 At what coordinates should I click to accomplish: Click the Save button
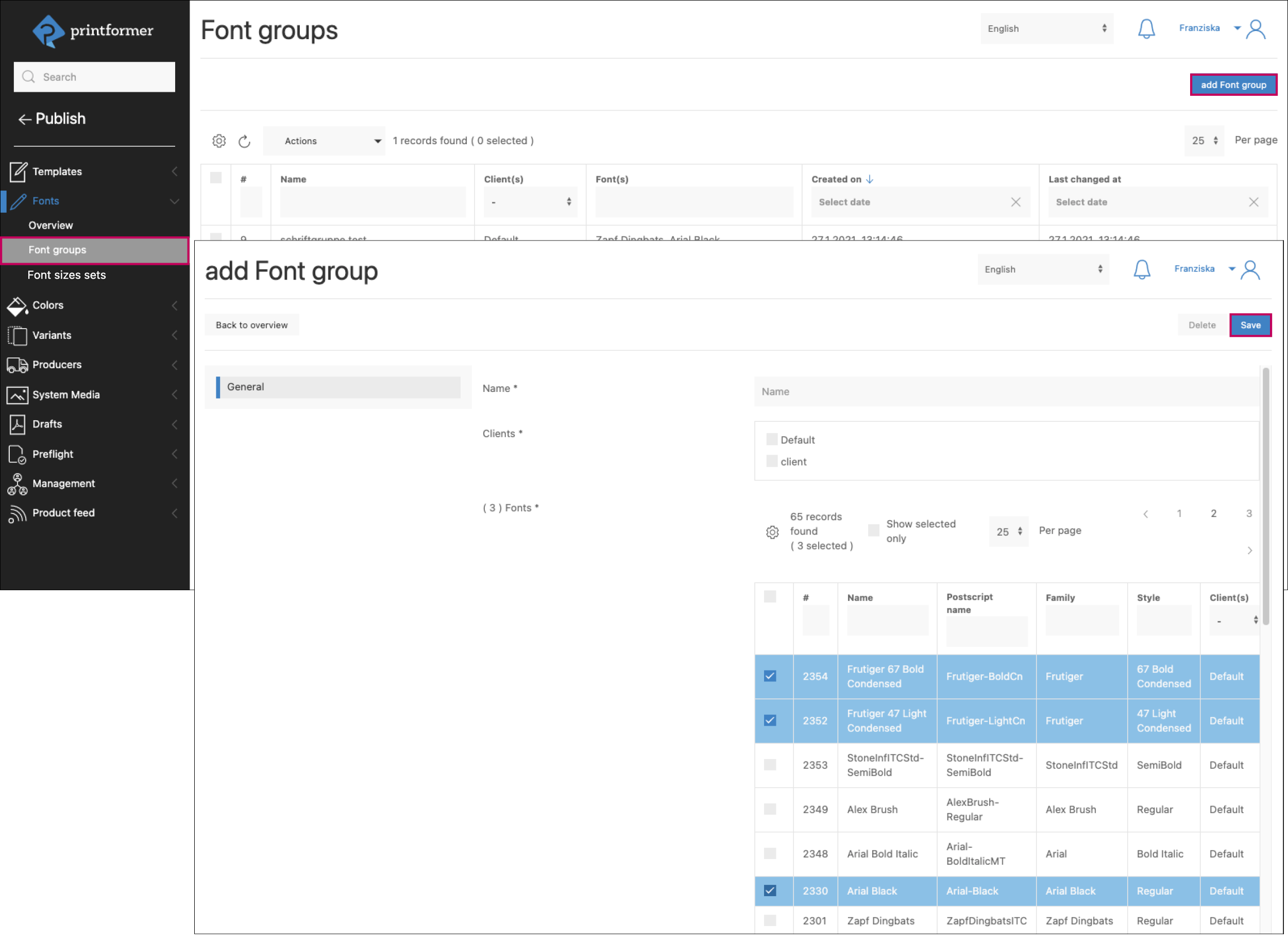[1250, 325]
